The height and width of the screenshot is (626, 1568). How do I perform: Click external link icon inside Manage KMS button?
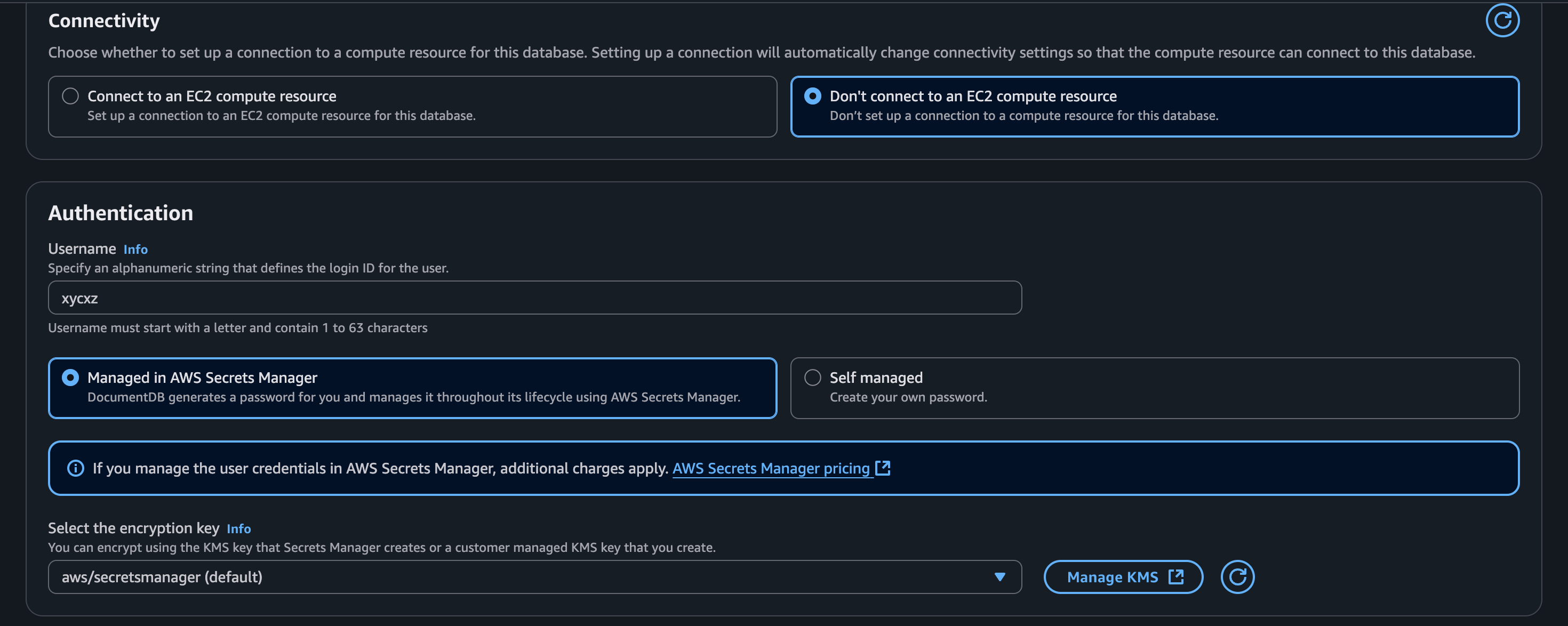(x=1175, y=577)
